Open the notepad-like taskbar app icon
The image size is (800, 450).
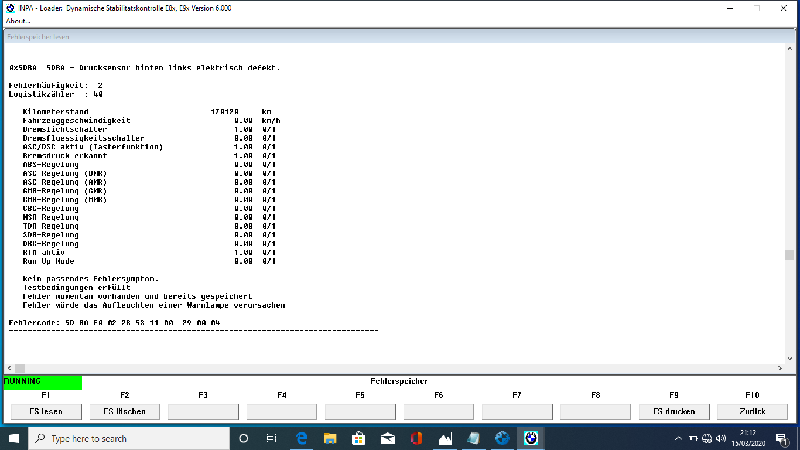(x=473, y=438)
